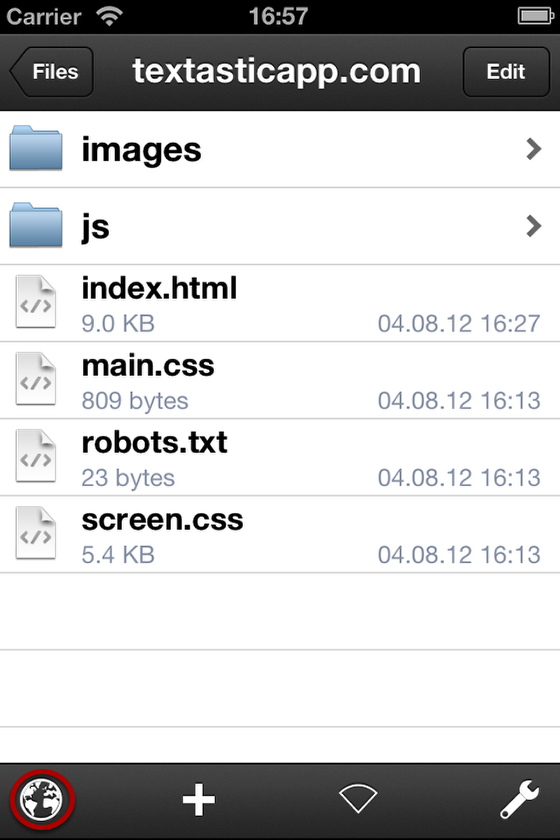The width and height of the screenshot is (560, 840).
Task: Open the web preview globe icon
Action: (41, 800)
